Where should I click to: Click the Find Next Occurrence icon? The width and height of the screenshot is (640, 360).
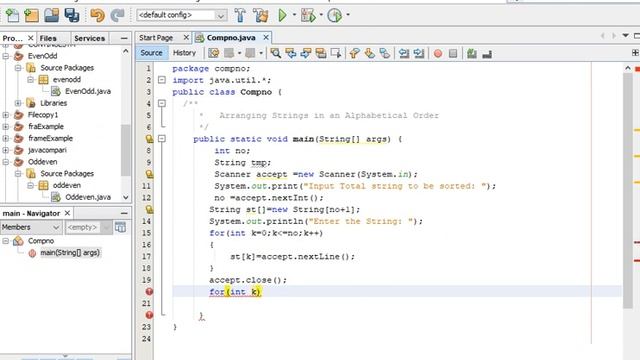tap(306, 53)
